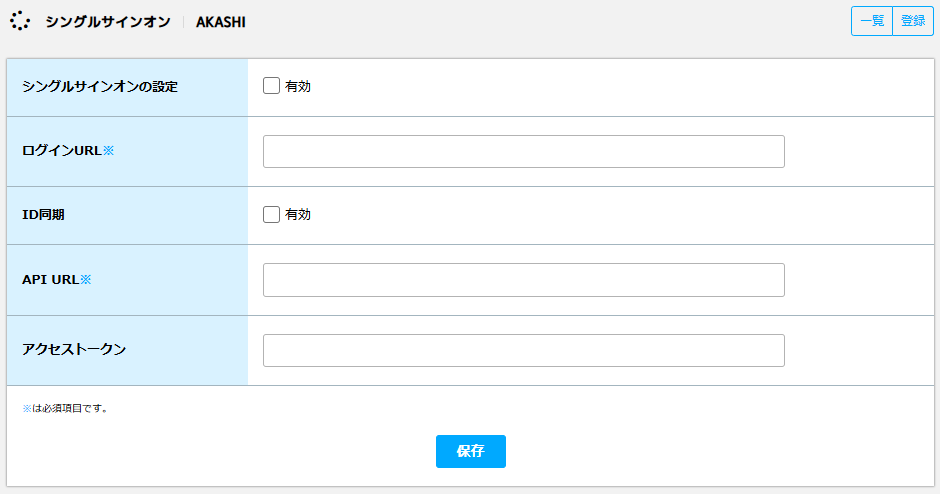The width and height of the screenshot is (940, 494).
Task: Click 有効 label beside シングルサインオンの設定 checkbox
Action: click(298, 86)
